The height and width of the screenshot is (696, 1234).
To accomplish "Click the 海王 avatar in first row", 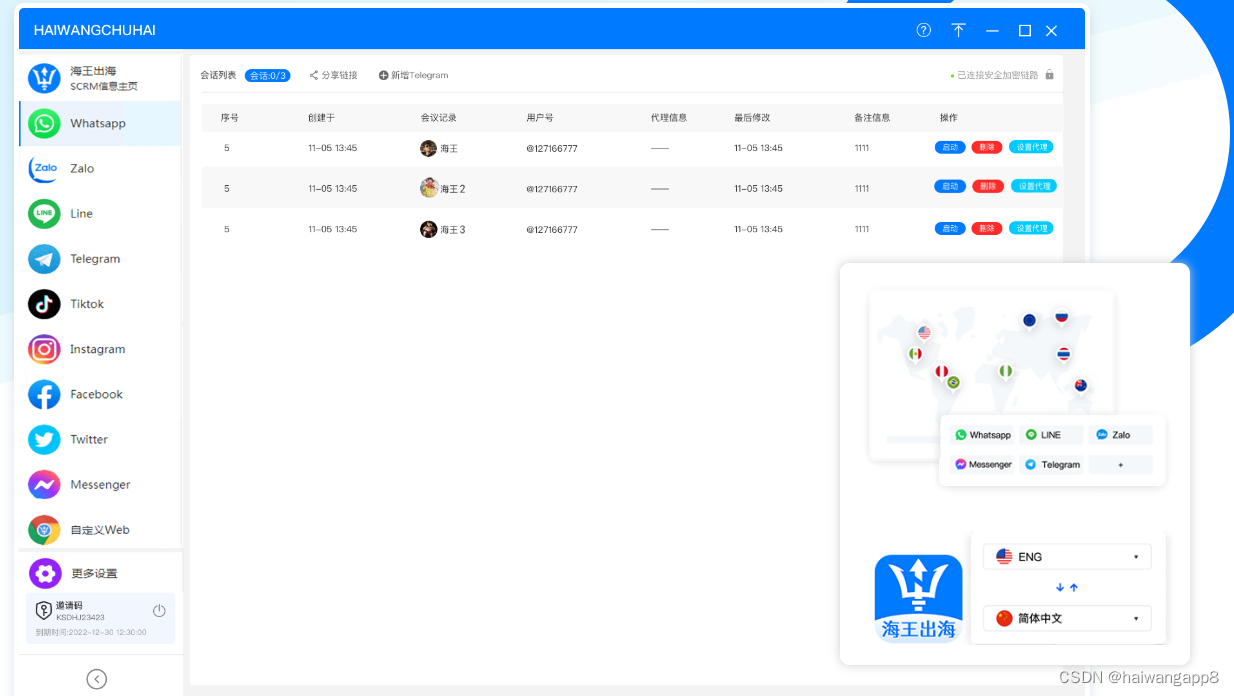I will coord(428,148).
